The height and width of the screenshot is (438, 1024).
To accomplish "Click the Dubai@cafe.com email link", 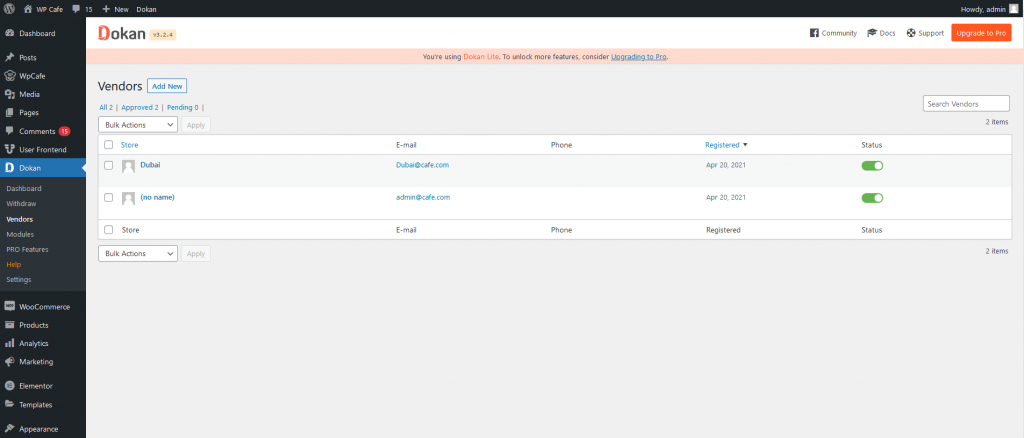I will pyautogui.click(x=422, y=164).
